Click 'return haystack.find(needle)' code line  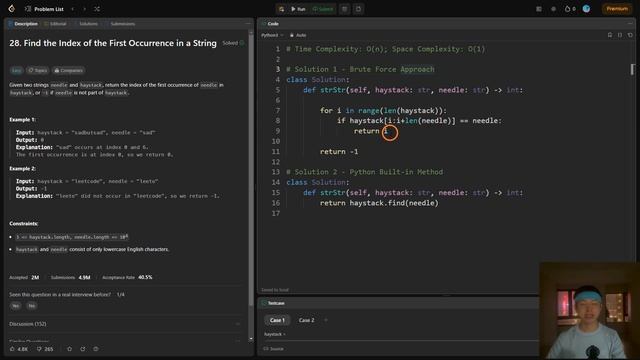[x=379, y=203]
